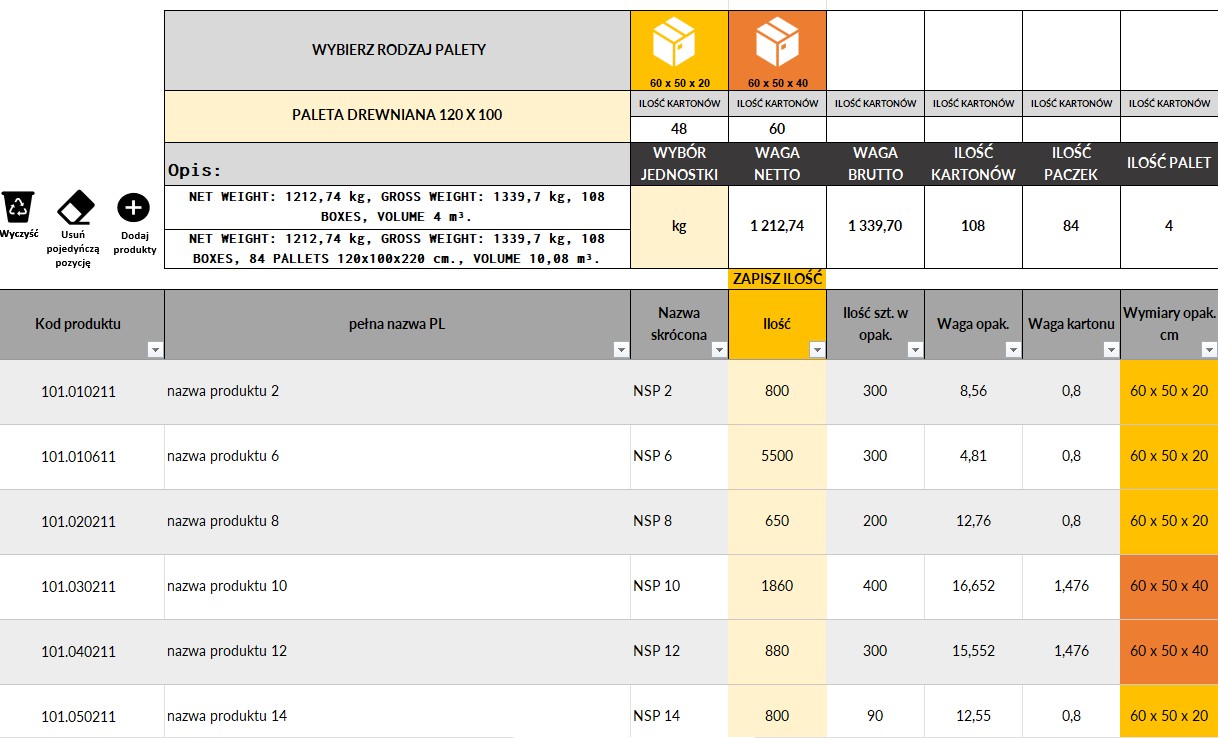
Task: Click the Dodaj produkty plus icon
Action: click(x=133, y=207)
